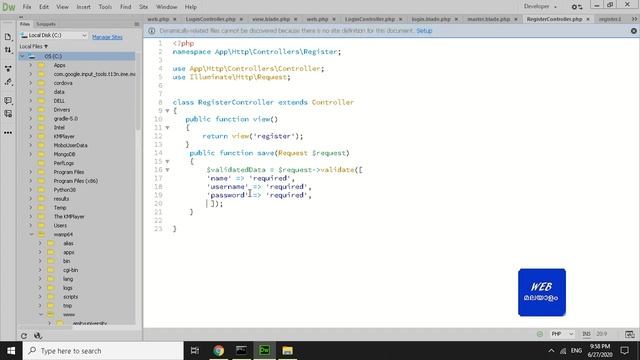
Task: Click the ENG language indicator
Action: 576,351
